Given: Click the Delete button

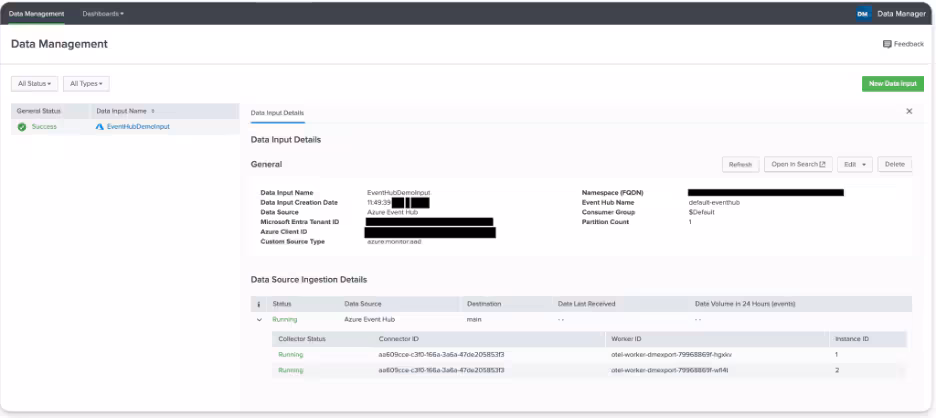Looking at the screenshot, I should tap(894, 164).
